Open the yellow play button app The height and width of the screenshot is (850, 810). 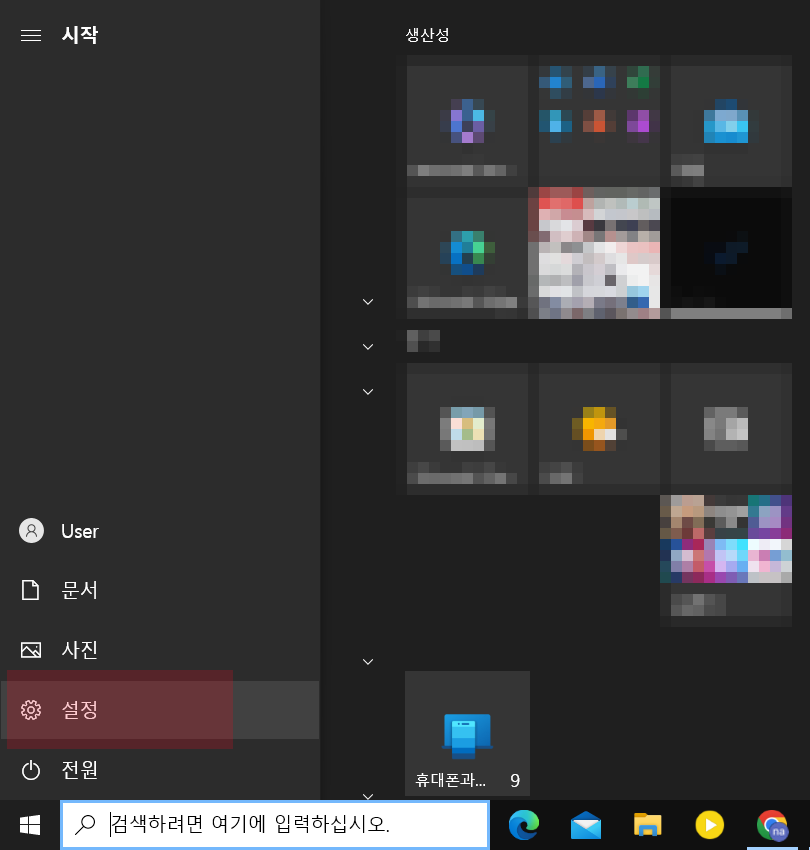coord(710,825)
